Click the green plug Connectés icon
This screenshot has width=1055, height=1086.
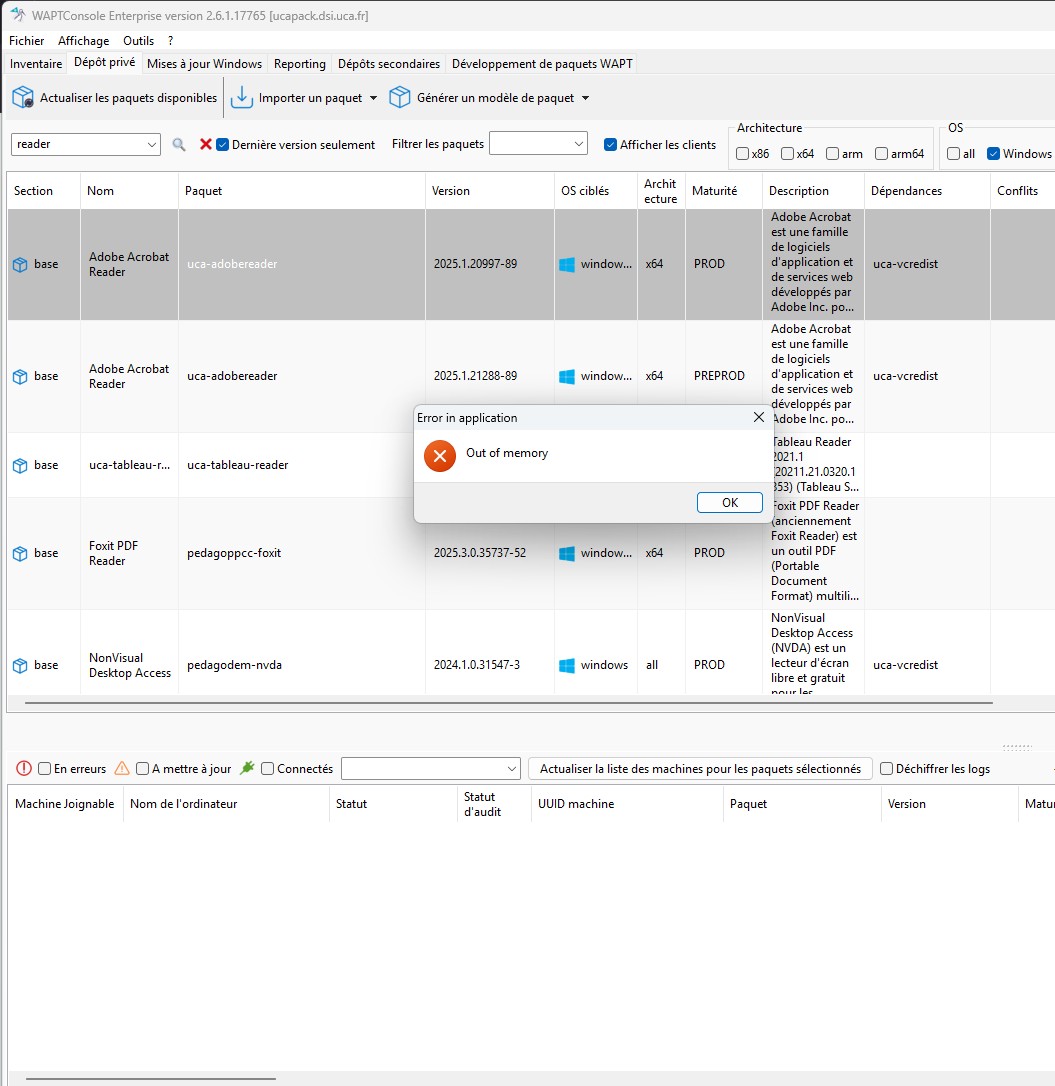247,768
